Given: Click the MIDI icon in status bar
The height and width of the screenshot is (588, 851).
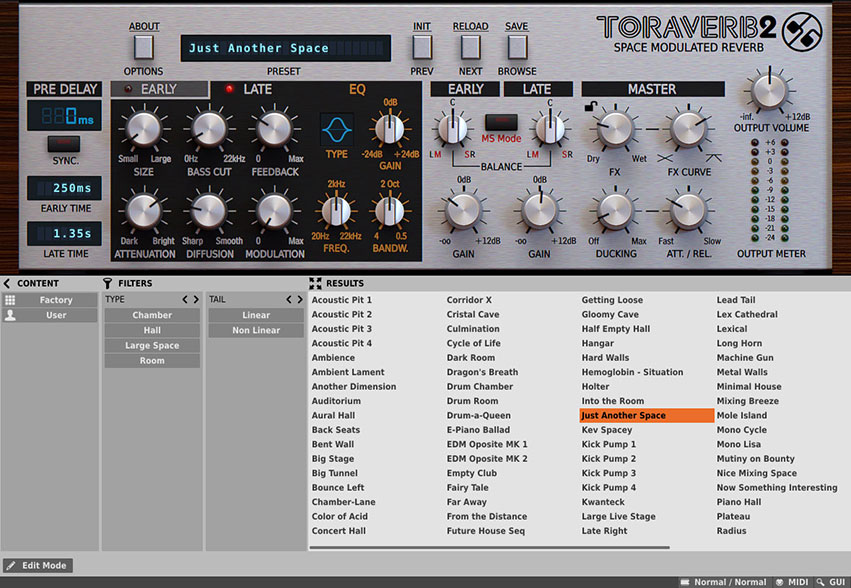Looking at the screenshot, I should (780, 581).
